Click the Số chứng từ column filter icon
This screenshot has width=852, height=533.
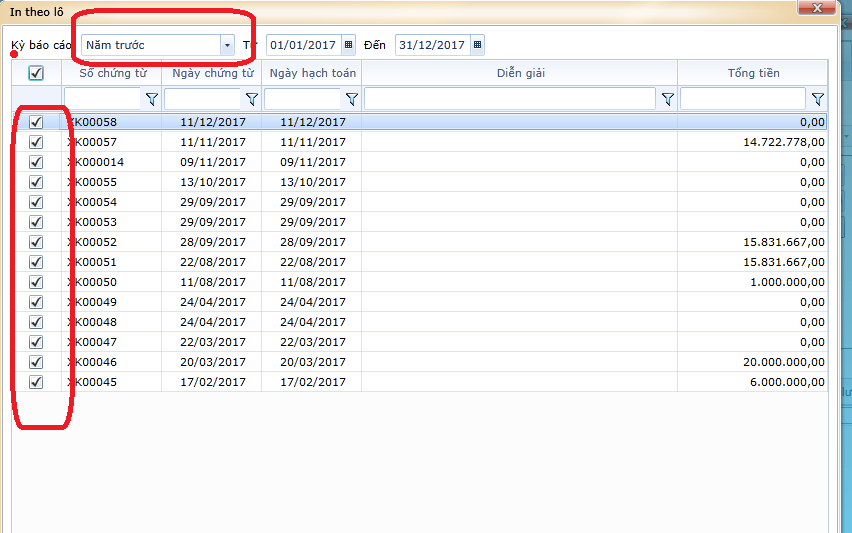click(x=152, y=99)
